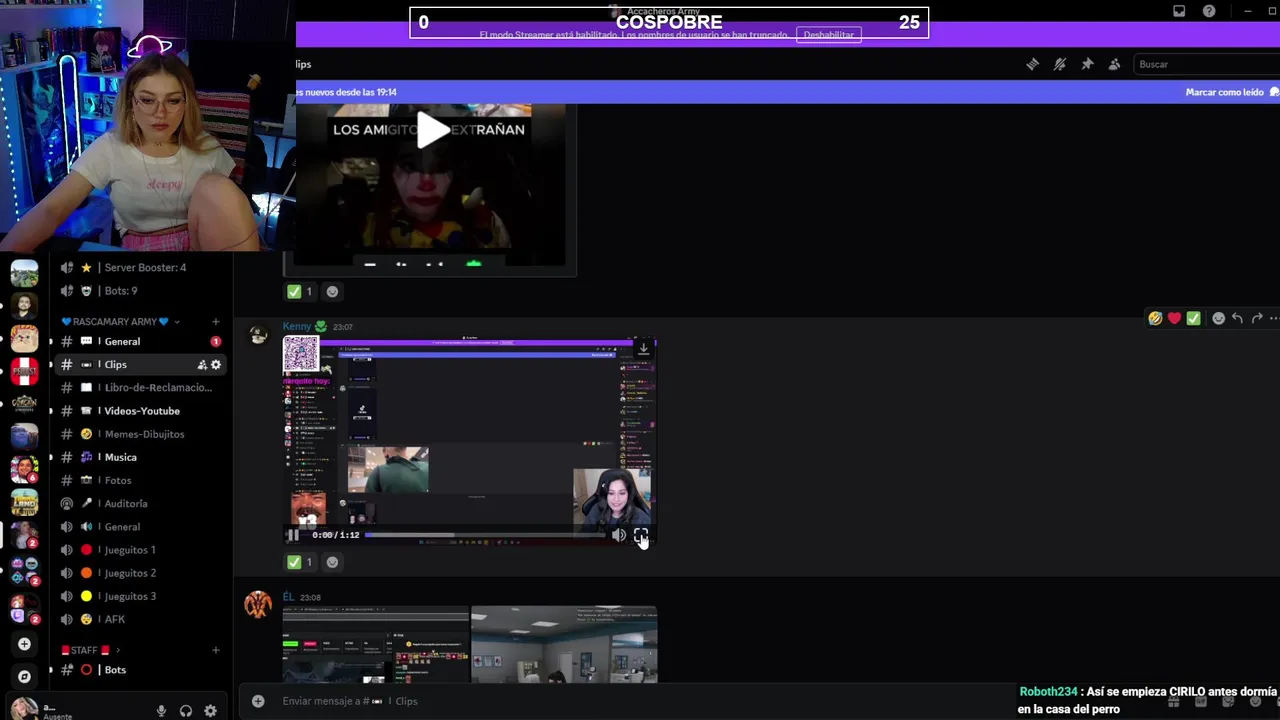Add reaction smiley under clown clip
The height and width of the screenshot is (720, 1280).
[x=332, y=292]
